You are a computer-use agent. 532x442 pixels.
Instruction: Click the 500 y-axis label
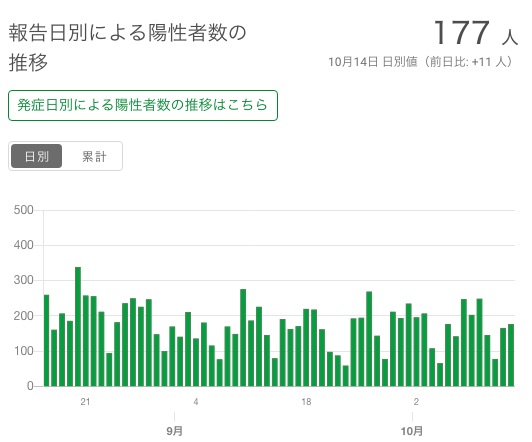(x=23, y=210)
